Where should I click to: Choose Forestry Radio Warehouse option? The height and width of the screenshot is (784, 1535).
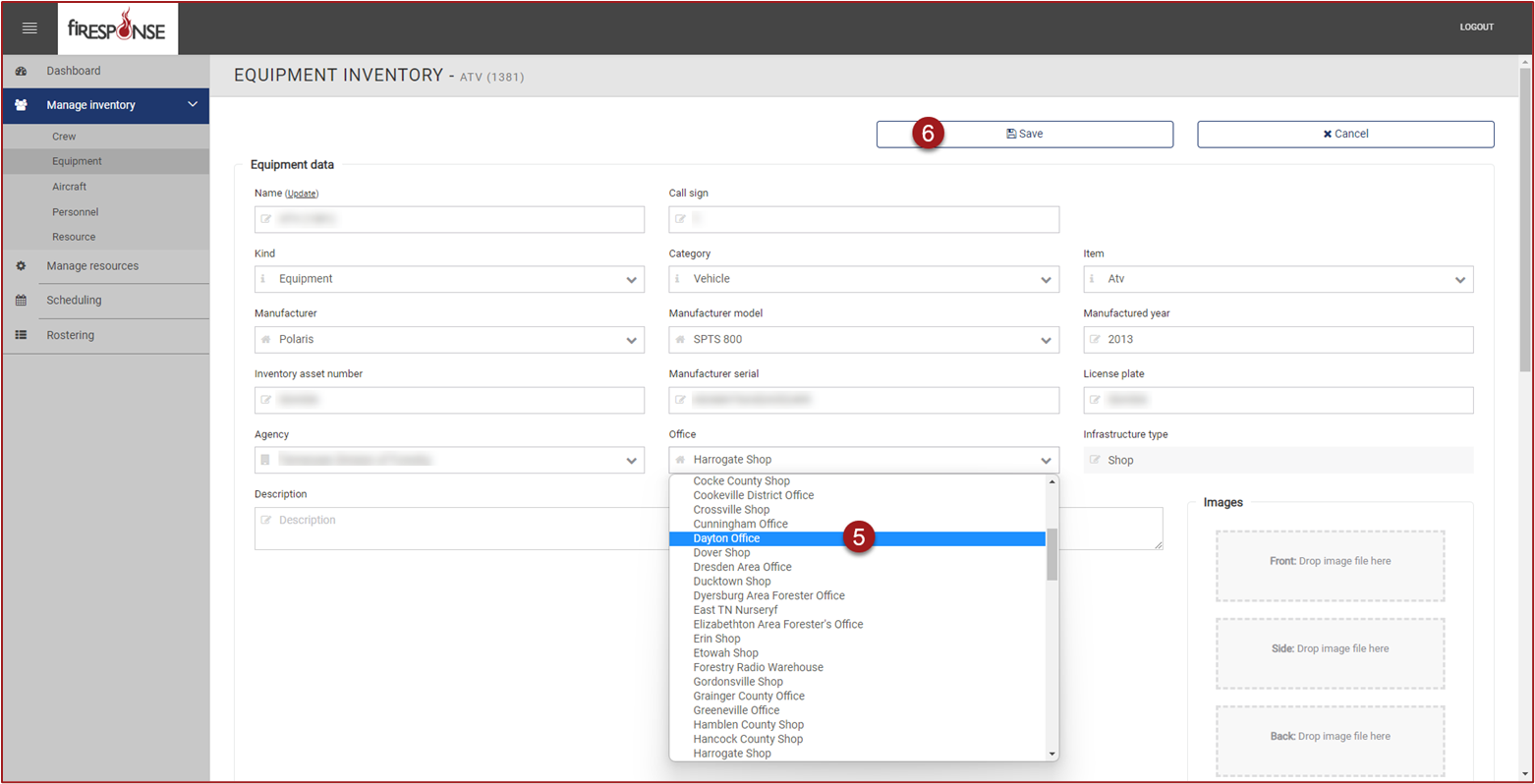click(758, 667)
